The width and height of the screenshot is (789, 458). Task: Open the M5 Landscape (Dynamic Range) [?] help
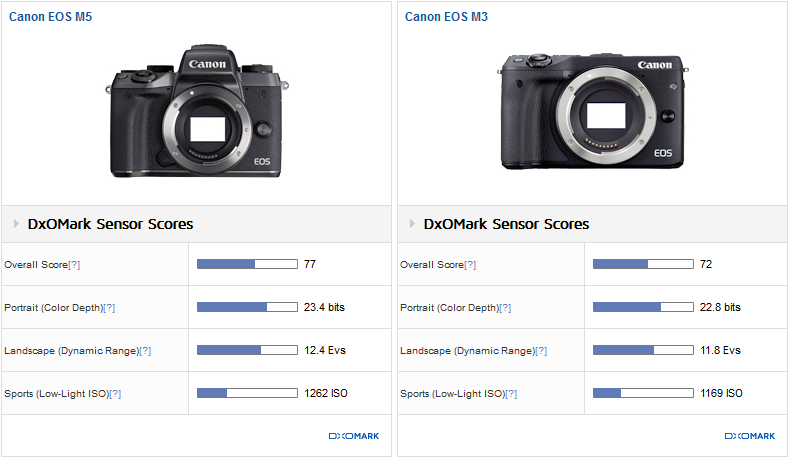coord(145,351)
